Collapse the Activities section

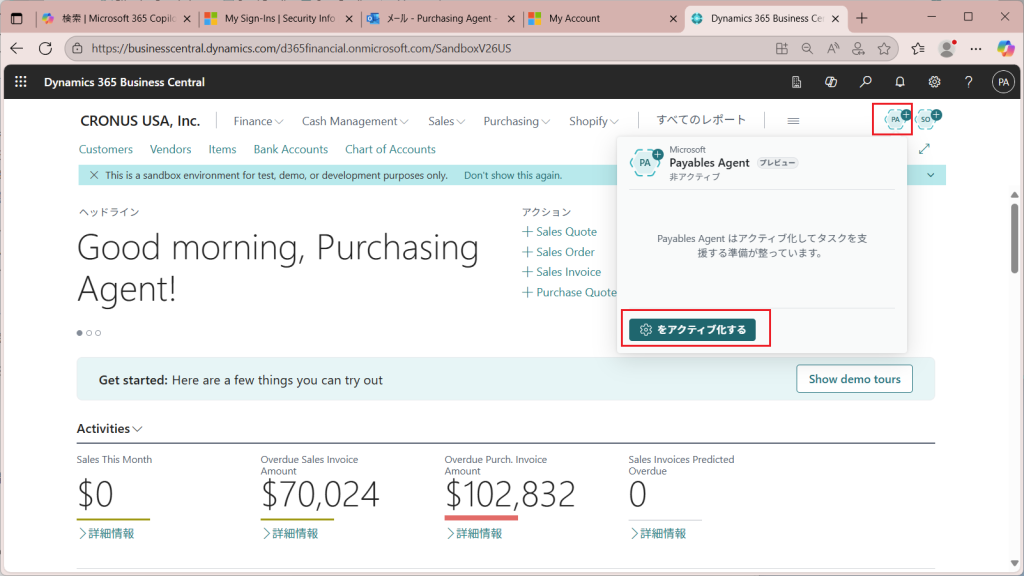click(x=109, y=428)
